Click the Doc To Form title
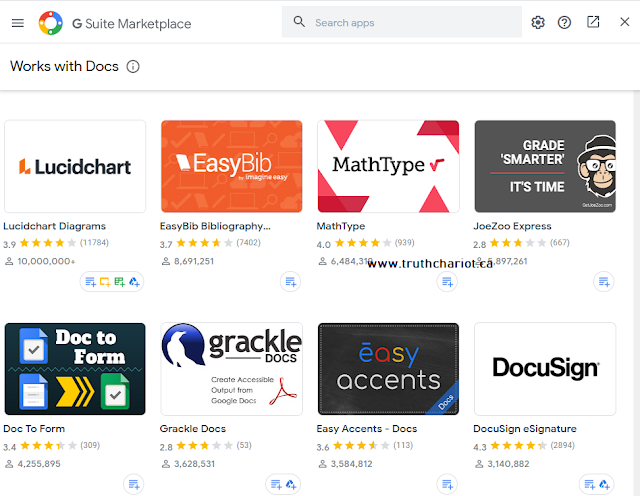Screen dimensions: 640x496 pyautogui.click(x=34, y=429)
